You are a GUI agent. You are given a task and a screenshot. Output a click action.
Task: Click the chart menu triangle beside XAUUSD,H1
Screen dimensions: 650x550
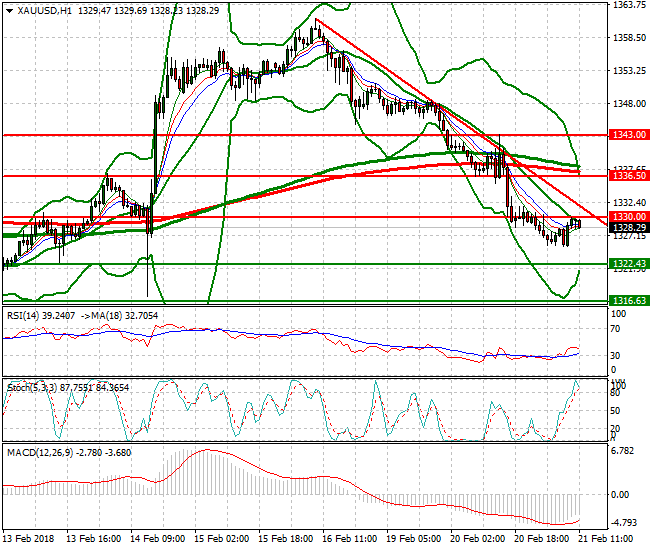(x=10, y=11)
